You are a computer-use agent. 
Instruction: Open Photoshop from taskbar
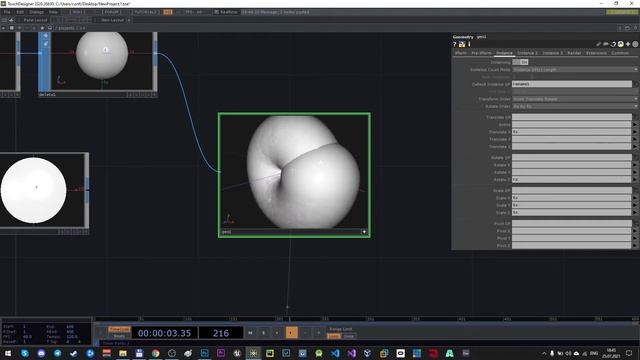[x=204, y=353]
